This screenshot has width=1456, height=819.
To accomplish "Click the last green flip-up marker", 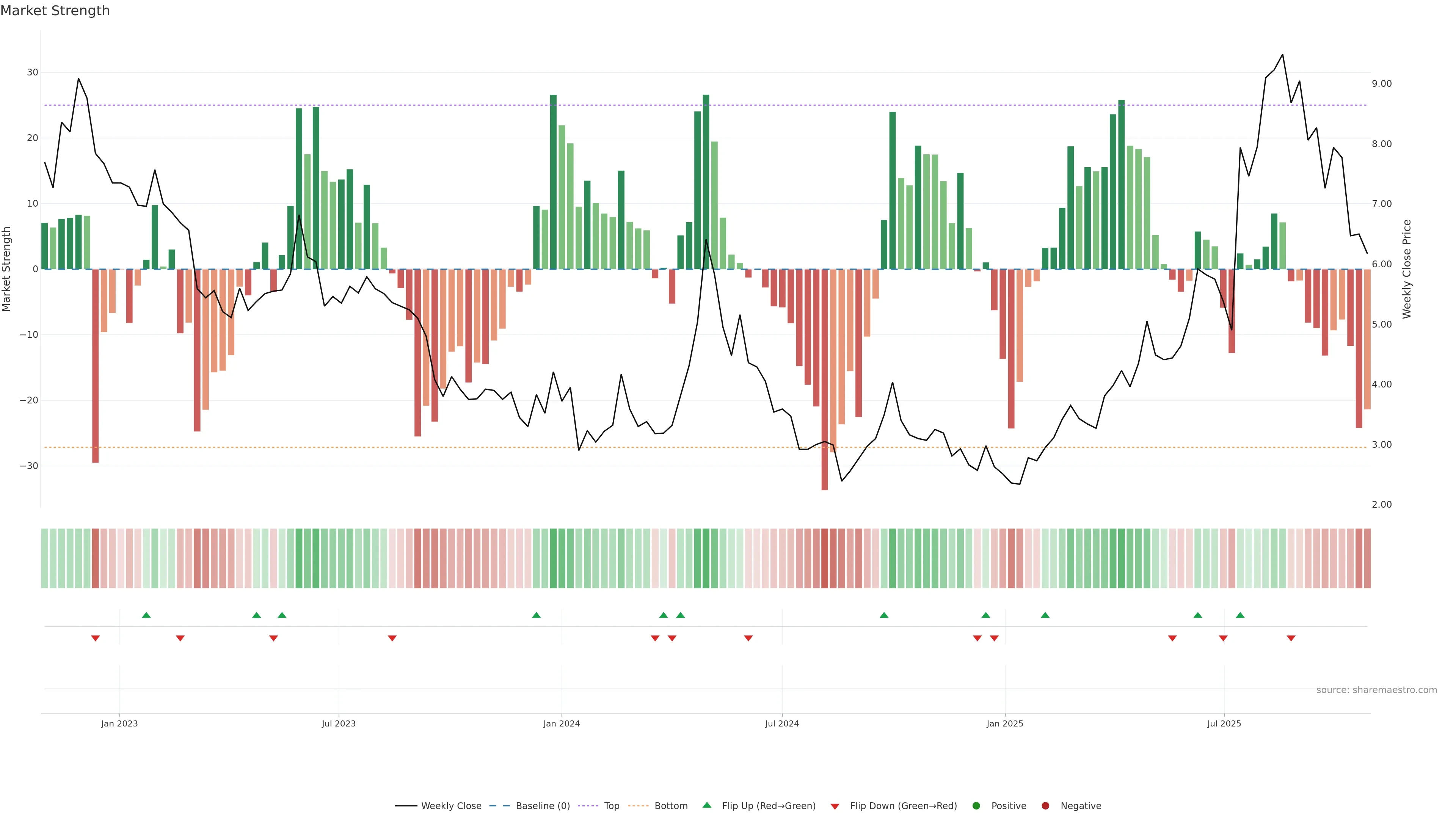I will tap(1240, 615).
